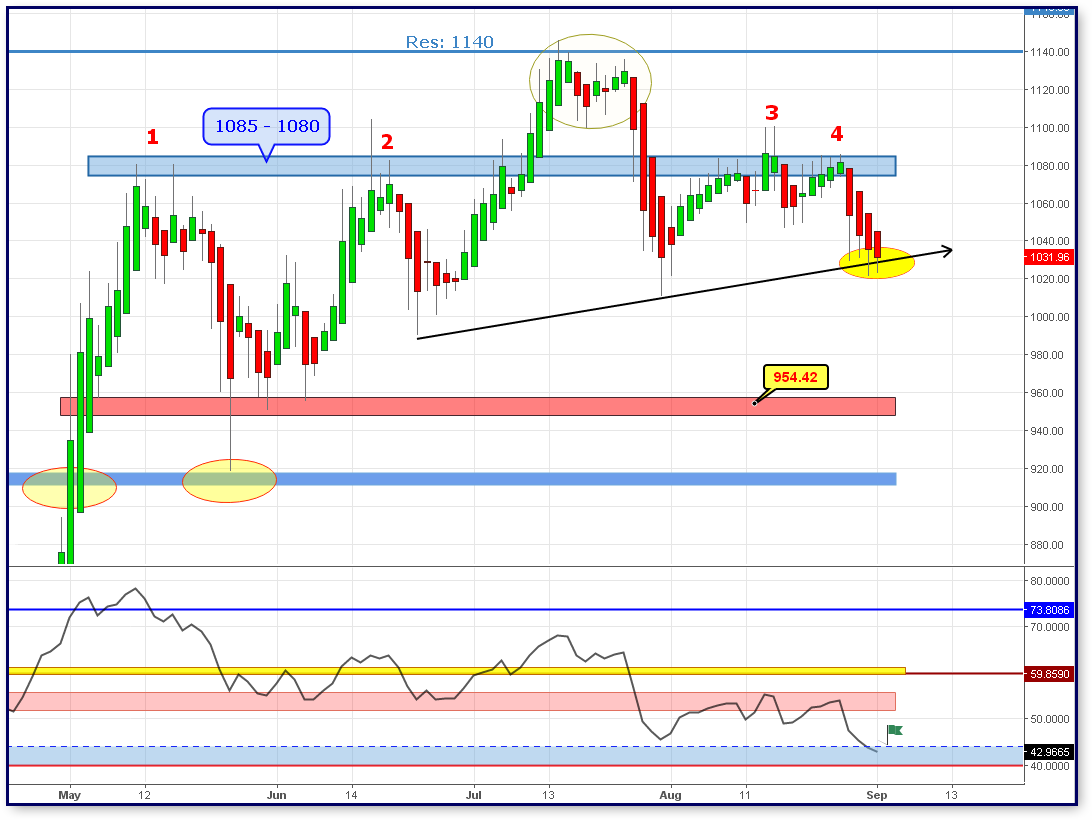Click the 70.0000 indicator axis label
The image size is (1092, 820).
point(1050,627)
